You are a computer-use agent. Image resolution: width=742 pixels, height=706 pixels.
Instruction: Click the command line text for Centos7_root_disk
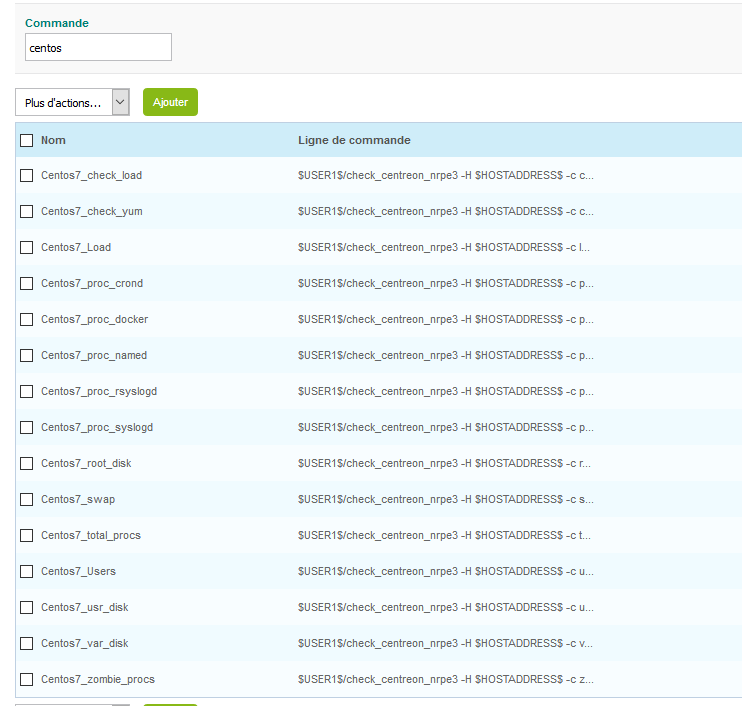444,463
